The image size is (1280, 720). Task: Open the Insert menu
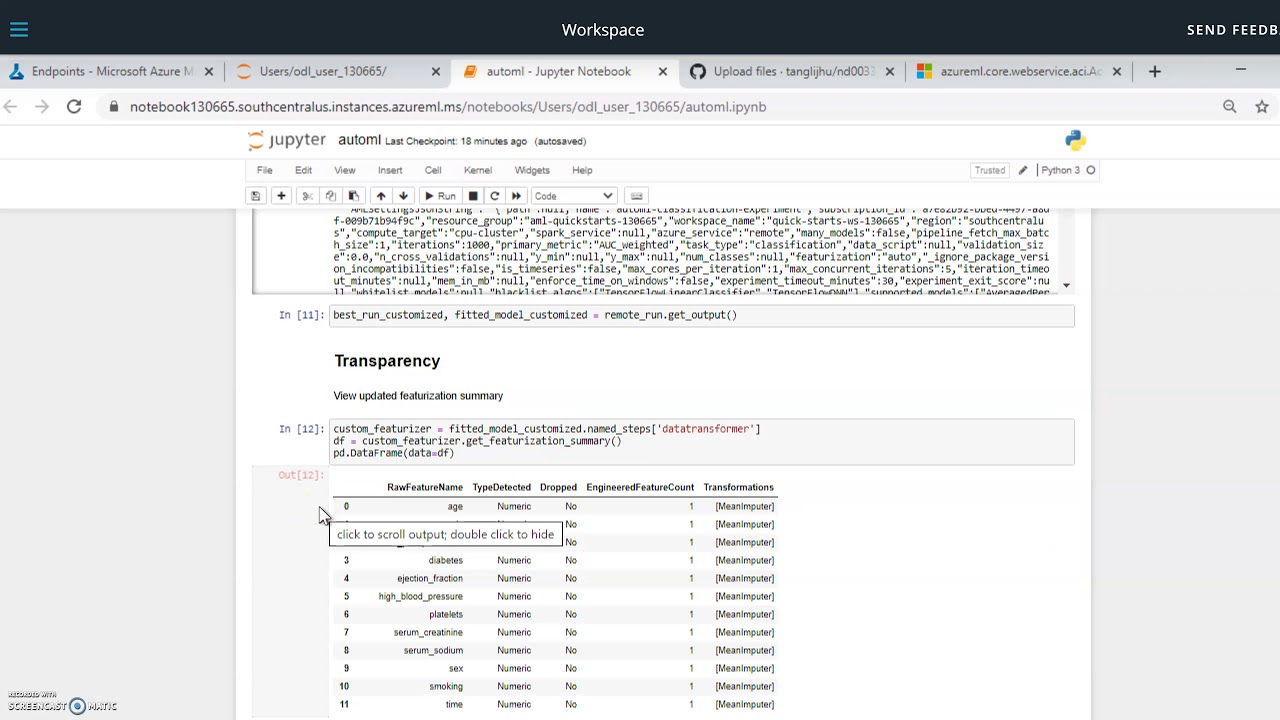(x=390, y=170)
